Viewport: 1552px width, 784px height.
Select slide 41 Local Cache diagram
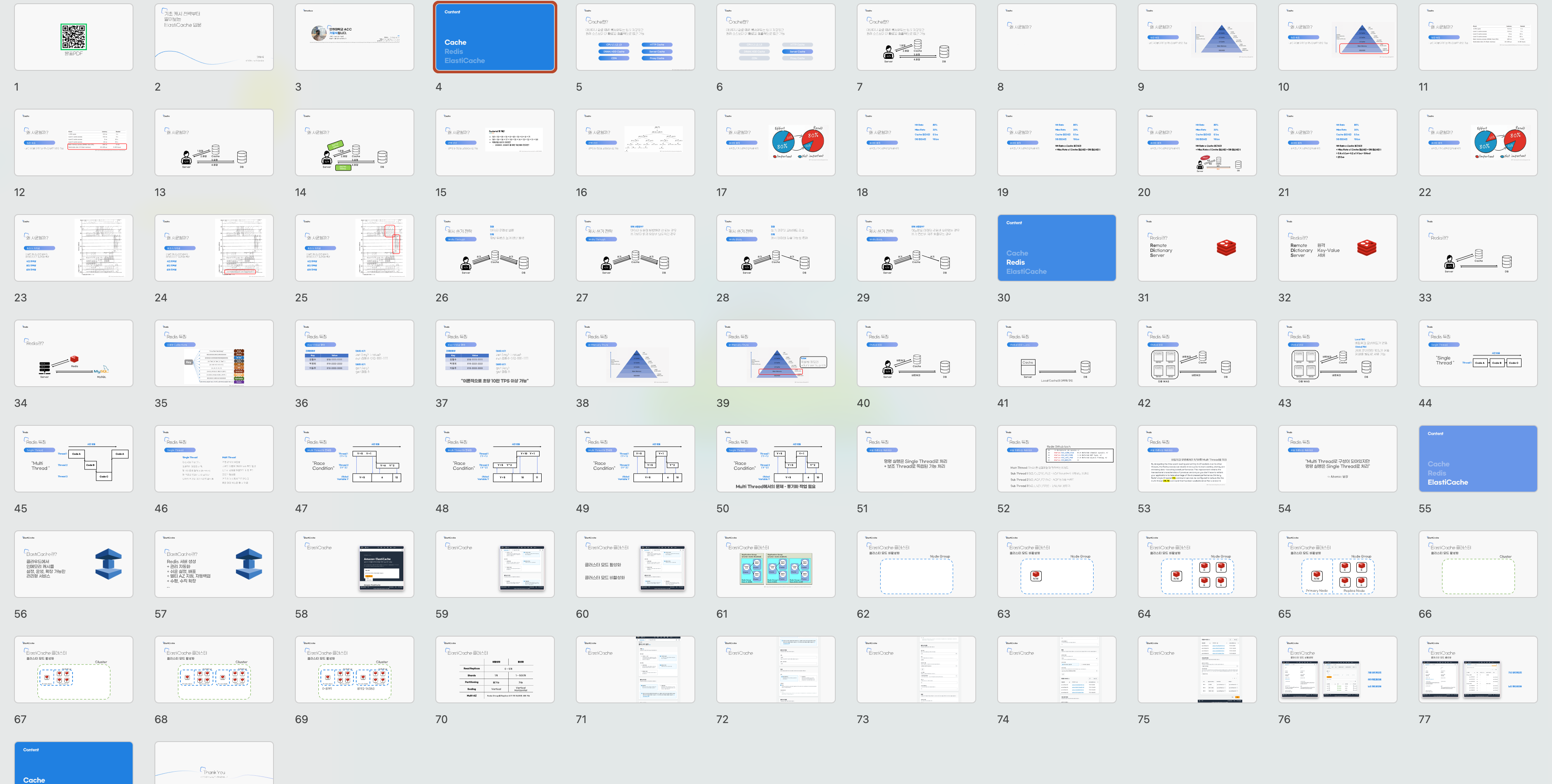(1056, 353)
